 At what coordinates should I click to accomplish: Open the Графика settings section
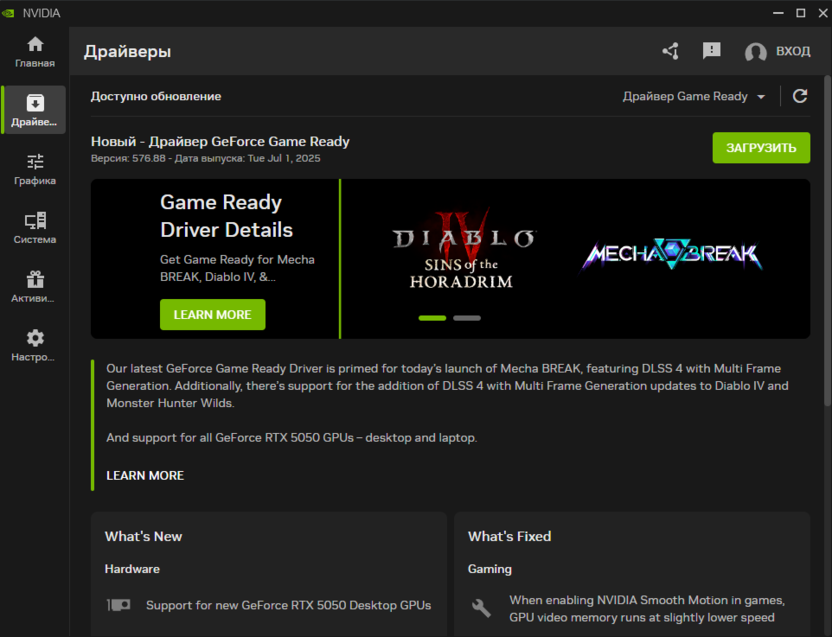pos(35,169)
